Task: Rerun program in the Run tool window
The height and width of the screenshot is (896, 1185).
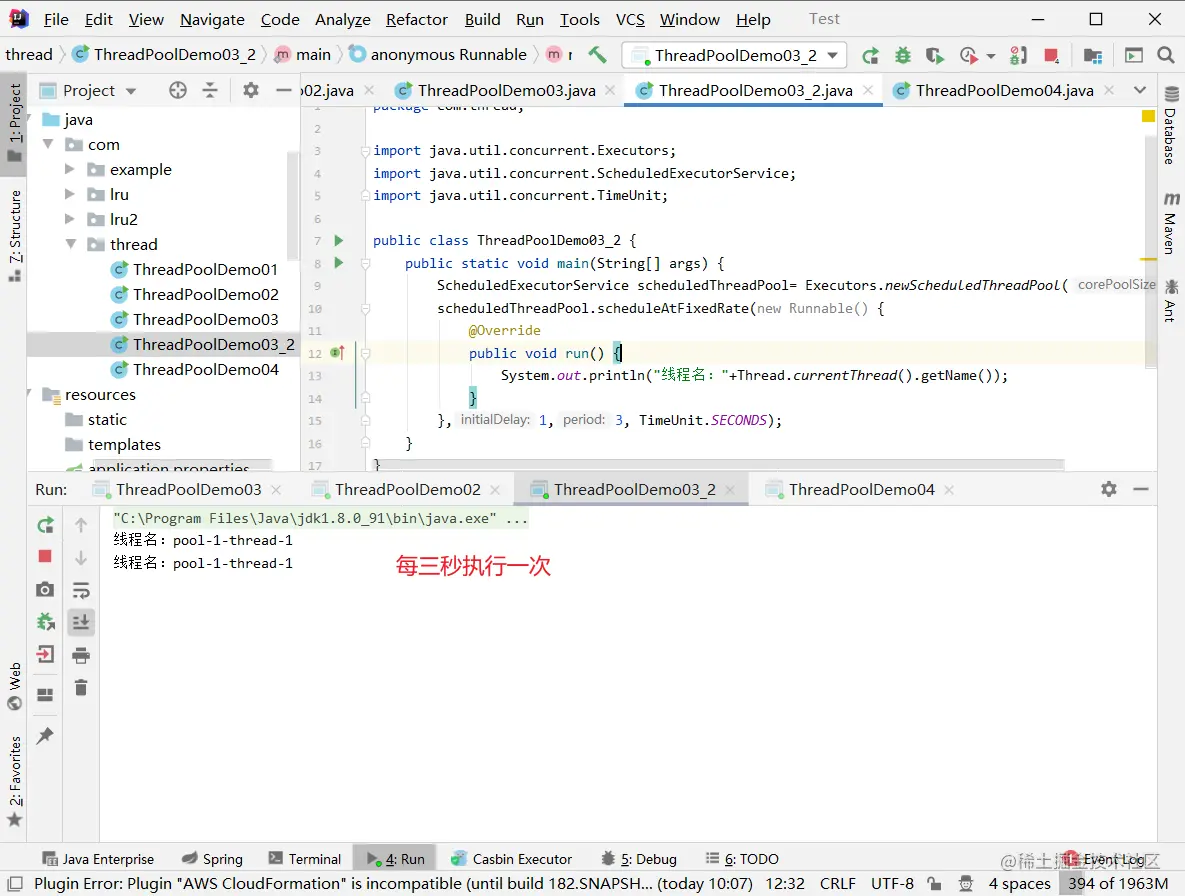Action: point(45,525)
